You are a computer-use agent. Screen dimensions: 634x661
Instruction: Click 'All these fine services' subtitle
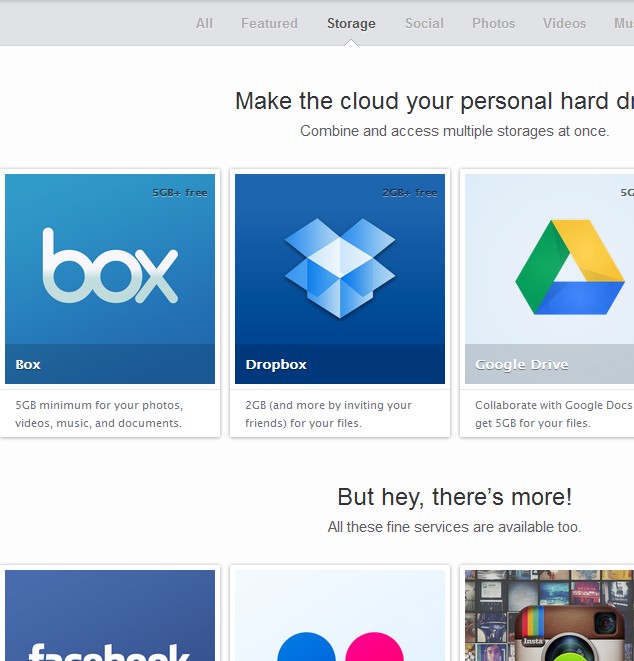point(454,527)
